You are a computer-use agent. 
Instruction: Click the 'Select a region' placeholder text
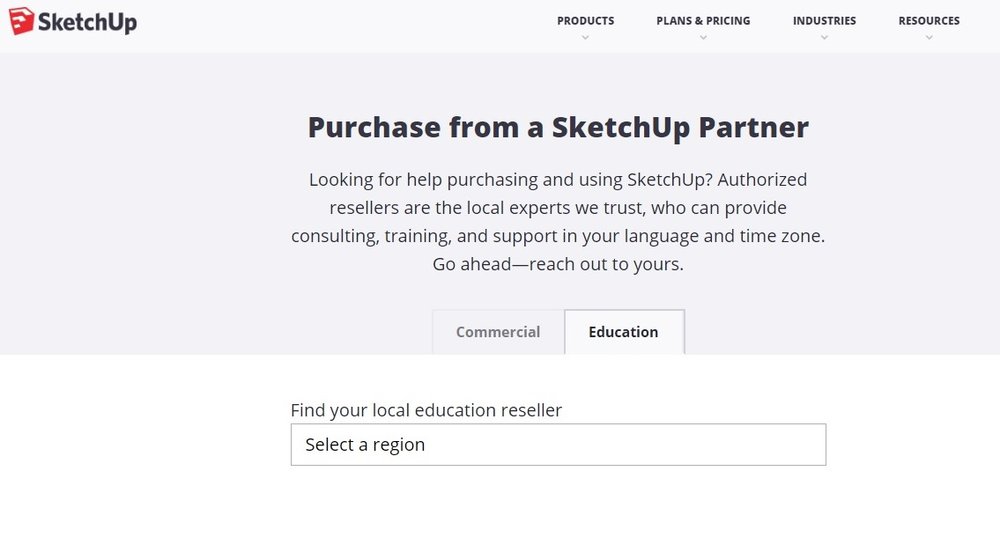365,445
